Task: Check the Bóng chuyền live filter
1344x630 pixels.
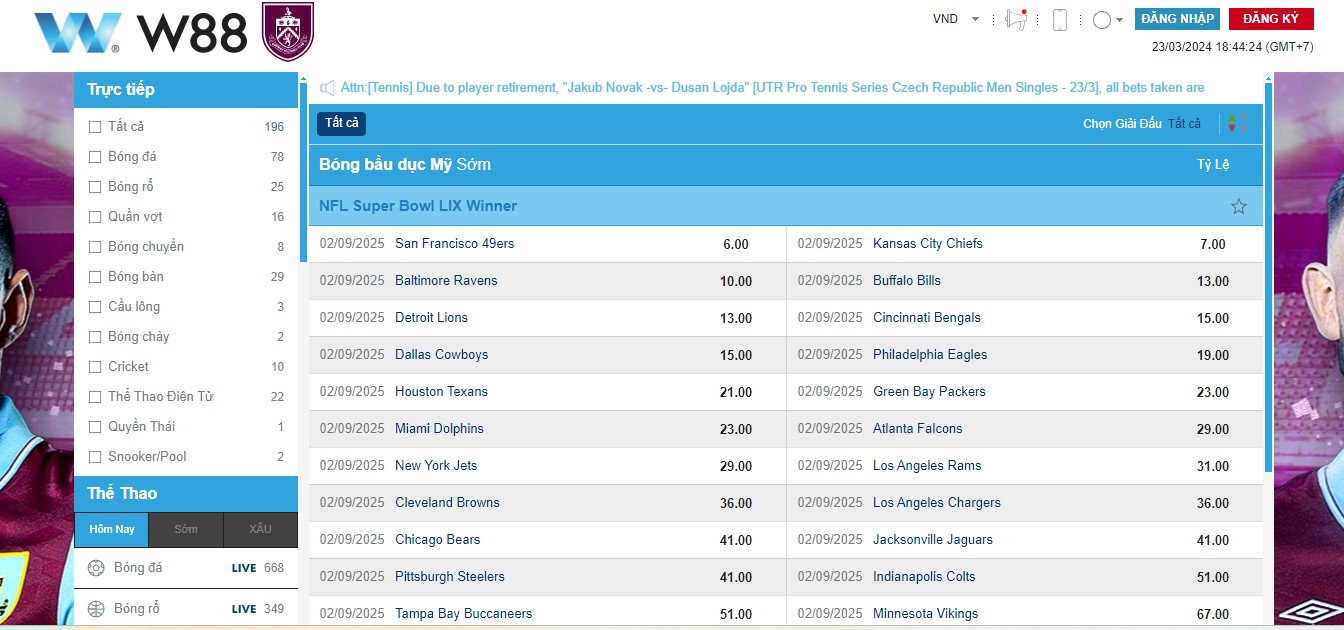Action: 95,247
